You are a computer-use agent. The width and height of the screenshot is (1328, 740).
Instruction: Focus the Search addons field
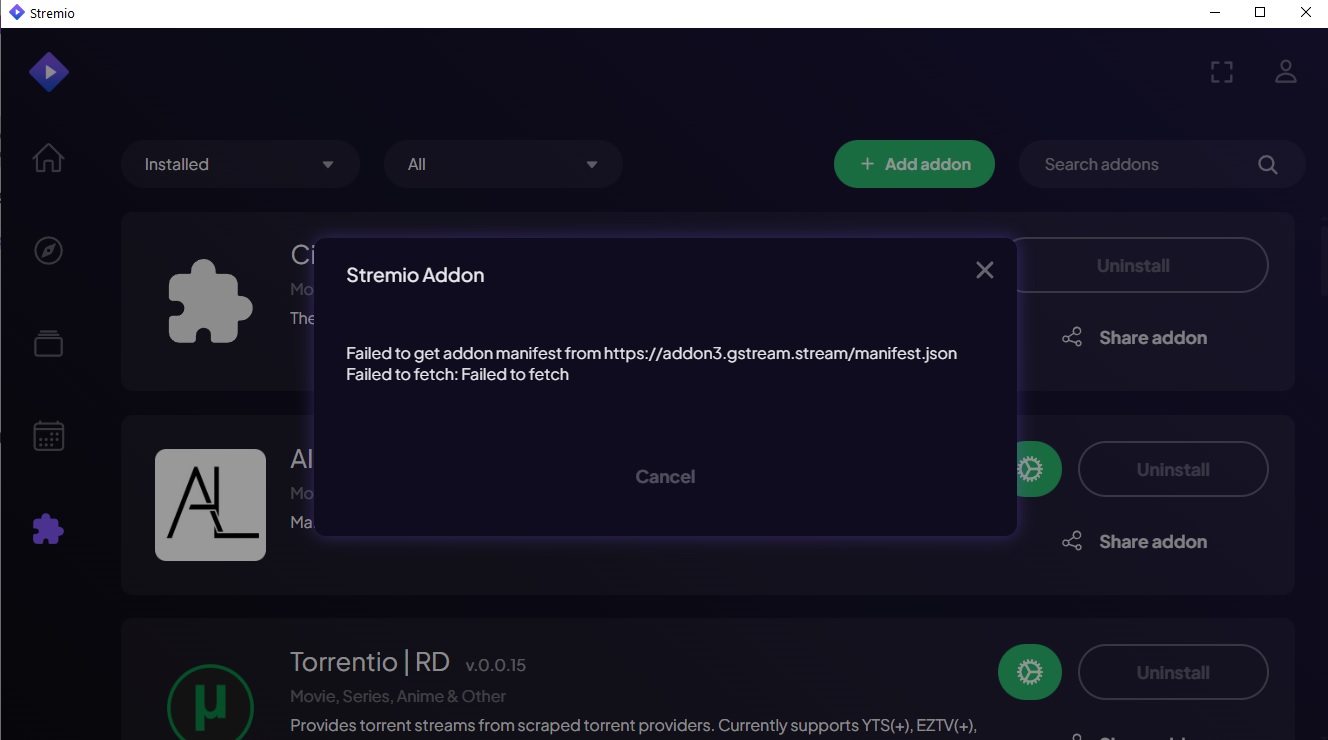(x=1140, y=165)
